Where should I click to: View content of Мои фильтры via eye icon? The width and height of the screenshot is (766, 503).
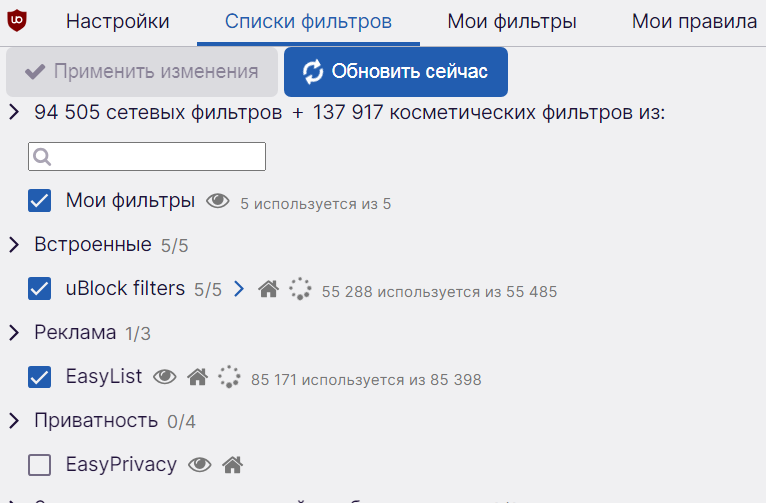pyautogui.click(x=217, y=201)
